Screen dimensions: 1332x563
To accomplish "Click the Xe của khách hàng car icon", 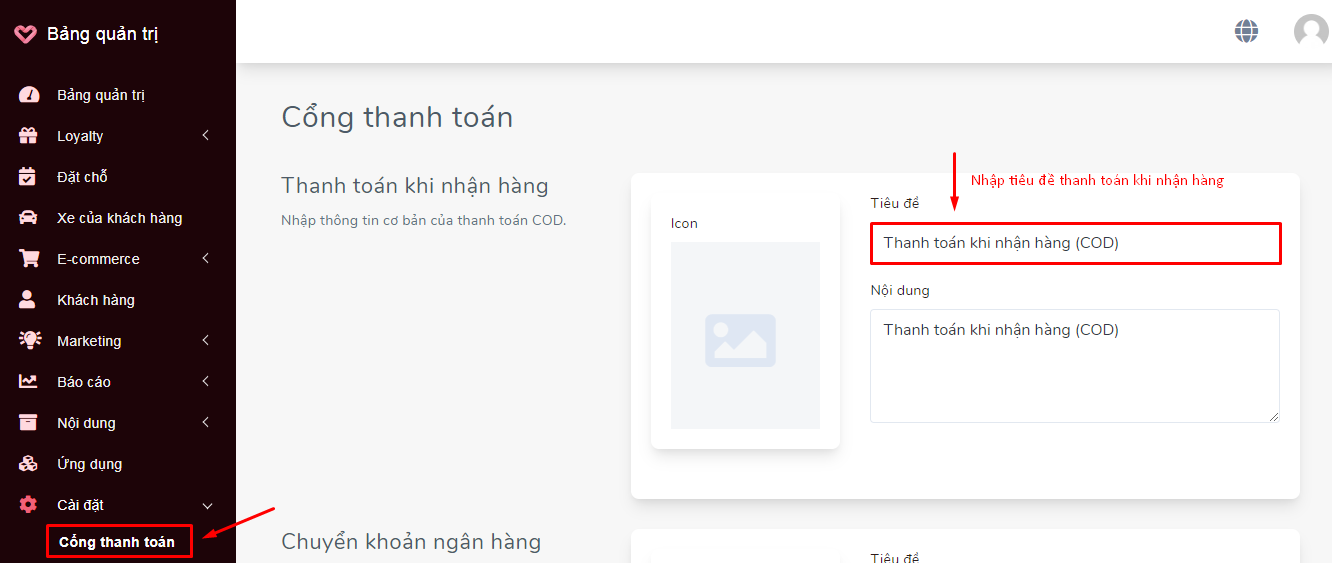I will [x=28, y=218].
